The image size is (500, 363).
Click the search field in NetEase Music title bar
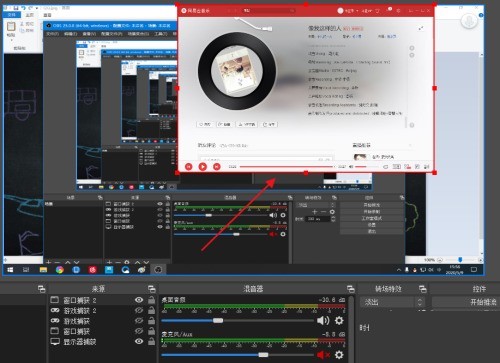pos(269,11)
